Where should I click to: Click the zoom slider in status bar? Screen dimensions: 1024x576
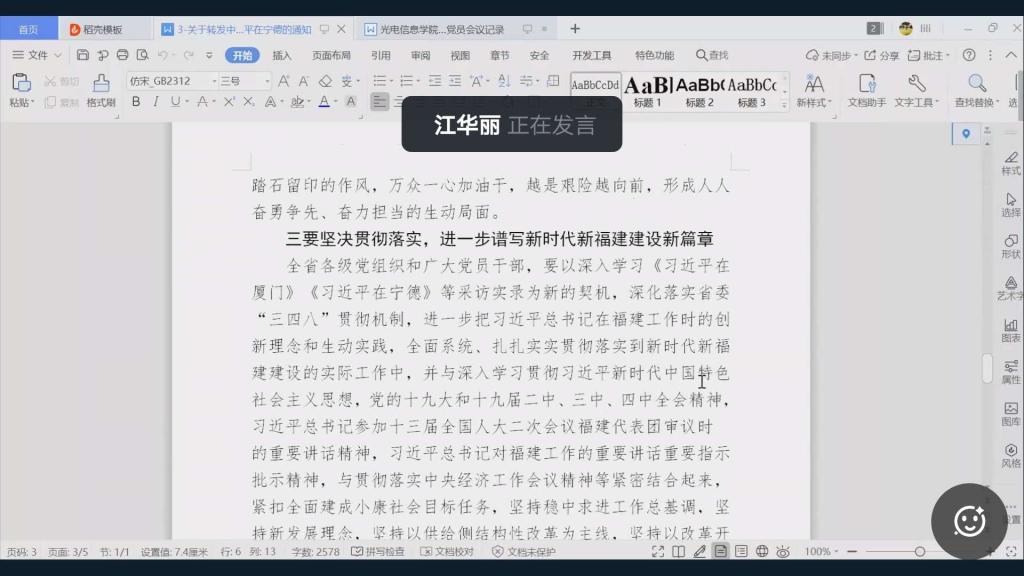tap(919, 552)
